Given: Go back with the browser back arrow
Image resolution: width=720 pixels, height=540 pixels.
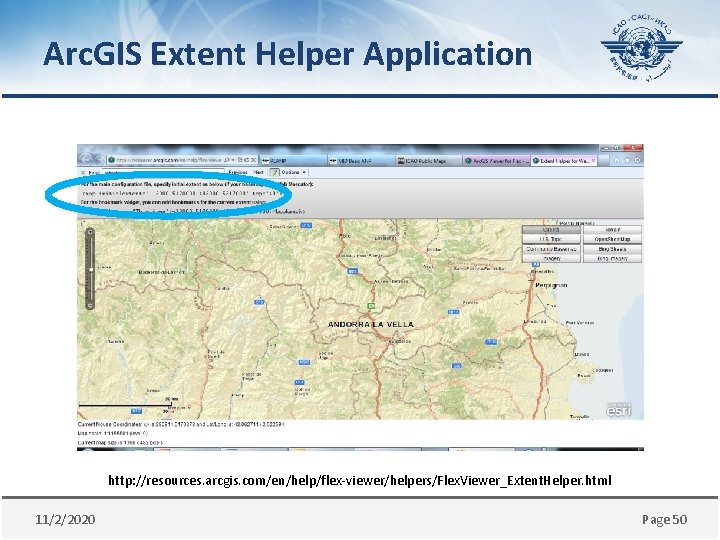Looking at the screenshot, I should coord(85,159).
